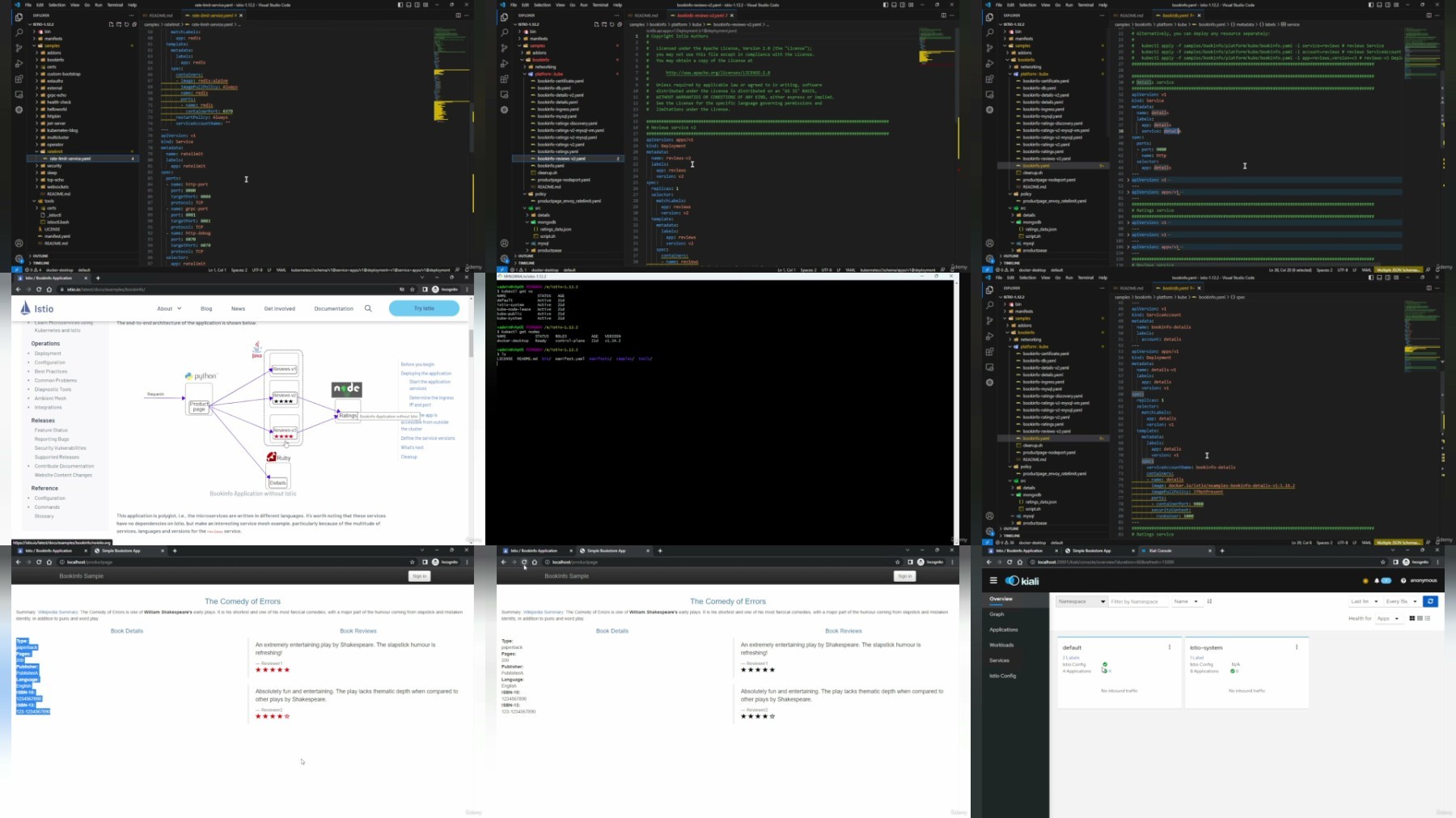This screenshot has height=818, width=1456.
Task: Open the Kiali hamburger navigation menu
Action: (993, 580)
